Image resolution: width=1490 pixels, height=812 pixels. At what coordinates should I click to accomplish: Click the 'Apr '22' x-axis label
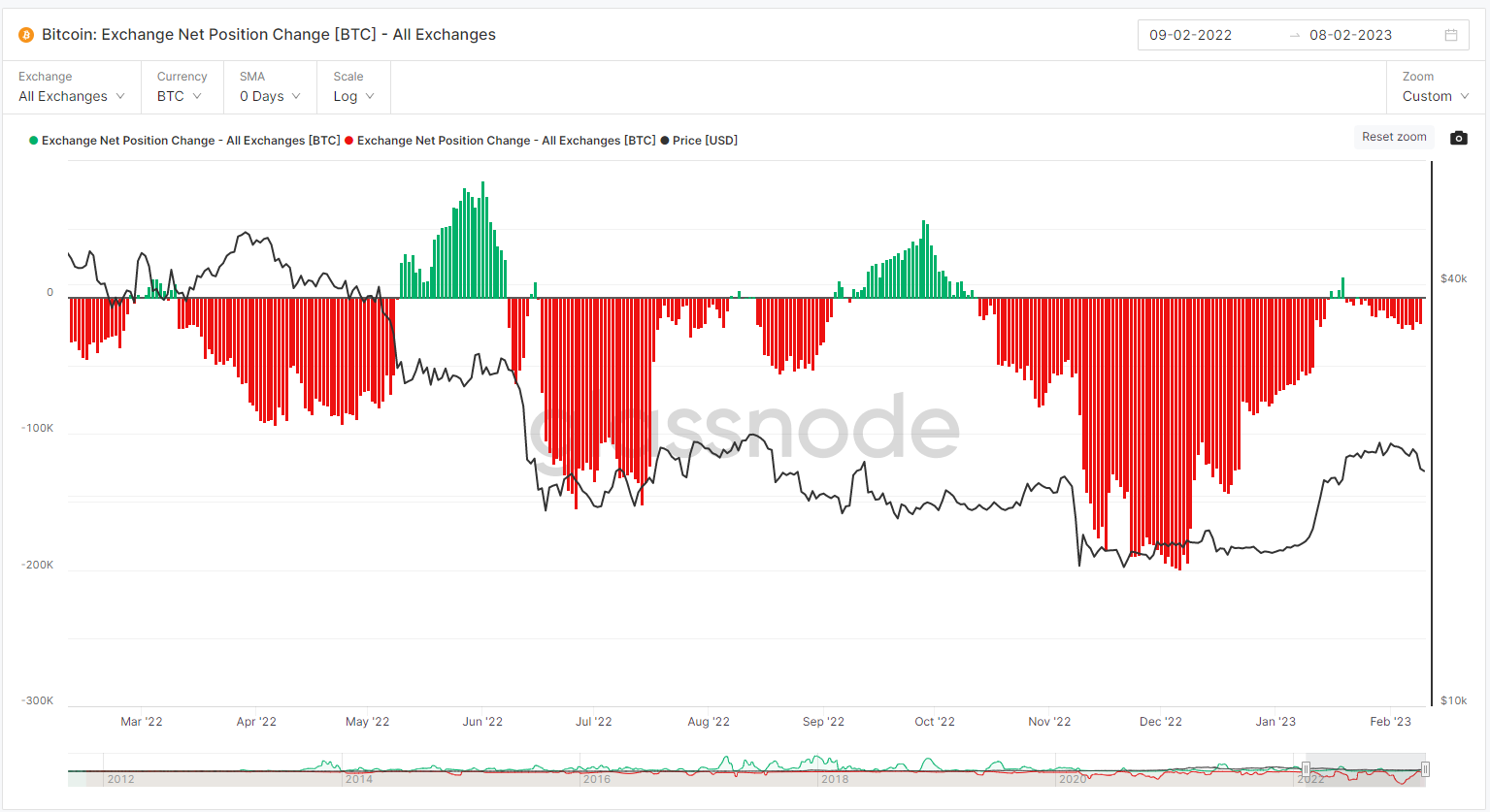click(x=256, y=722)
